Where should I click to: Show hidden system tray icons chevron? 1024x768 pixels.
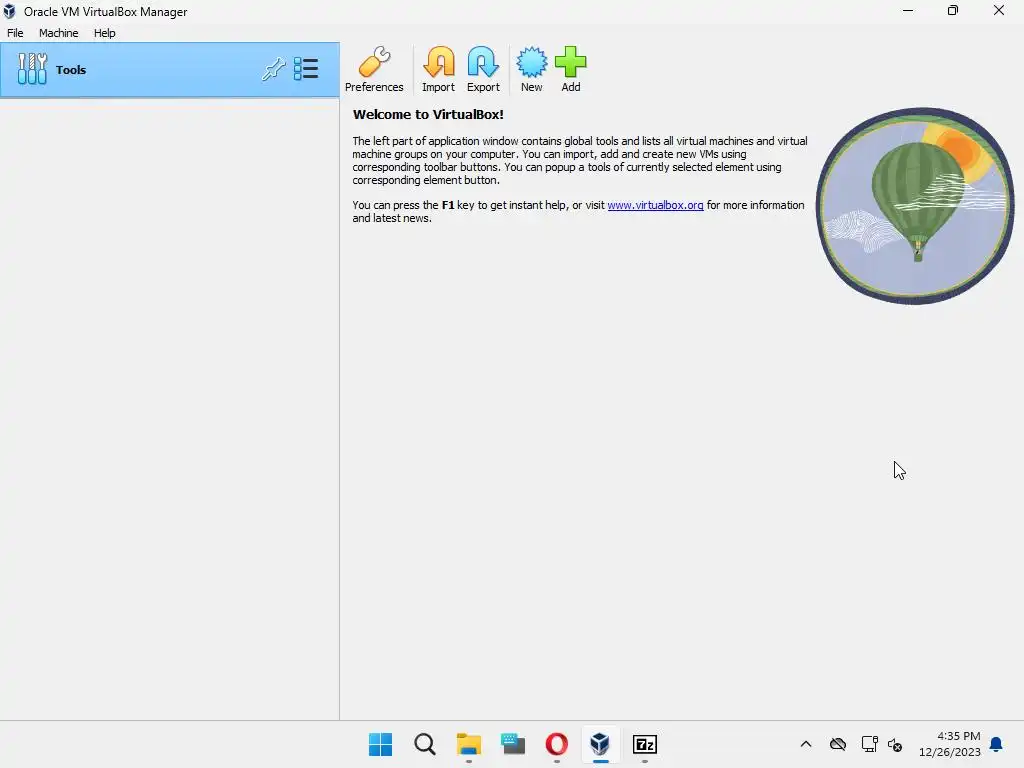tap(806, 744)
